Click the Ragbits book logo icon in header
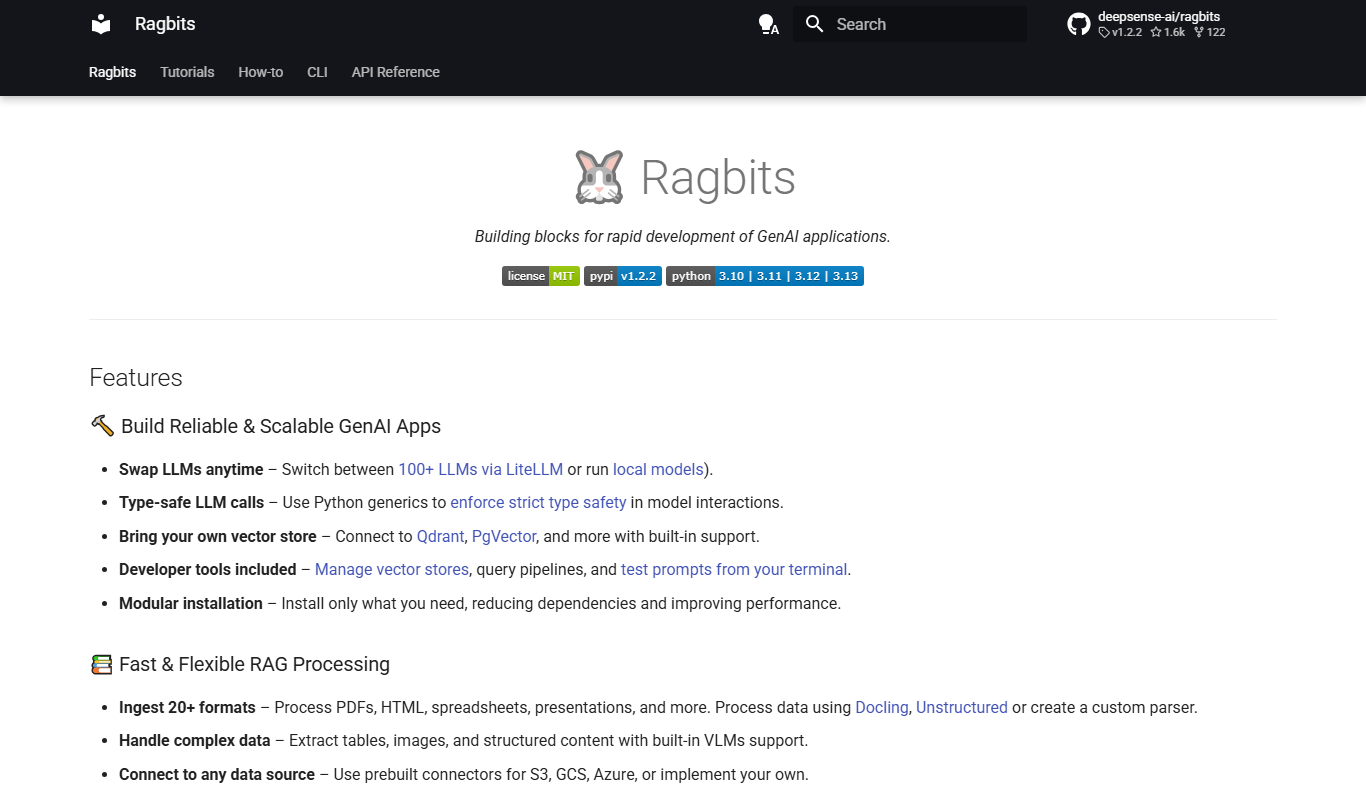Viewport: 1366px width, 800px height. pyautogui.click(x=101, y=24)
